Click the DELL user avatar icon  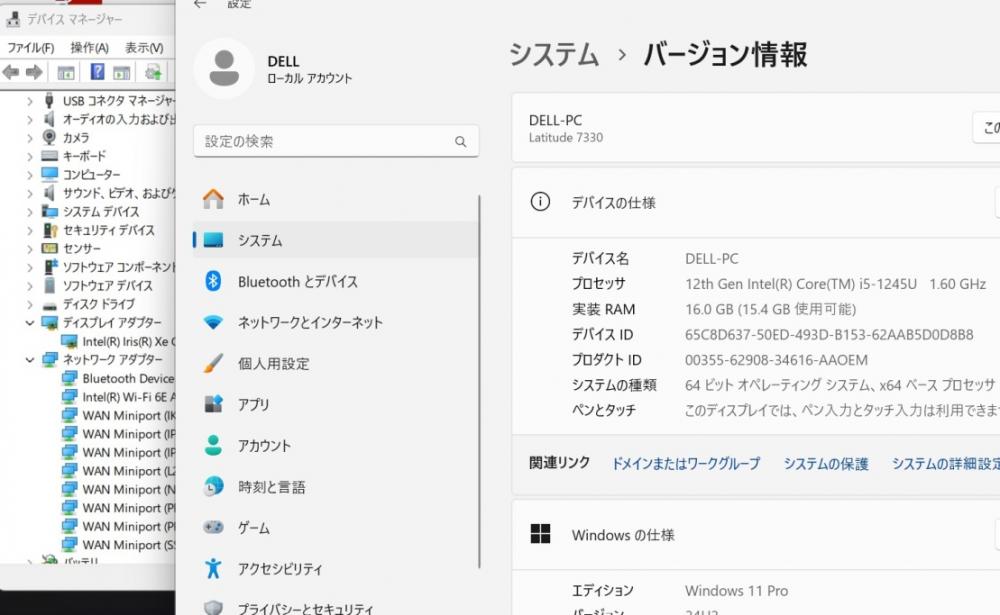(224, 68)
